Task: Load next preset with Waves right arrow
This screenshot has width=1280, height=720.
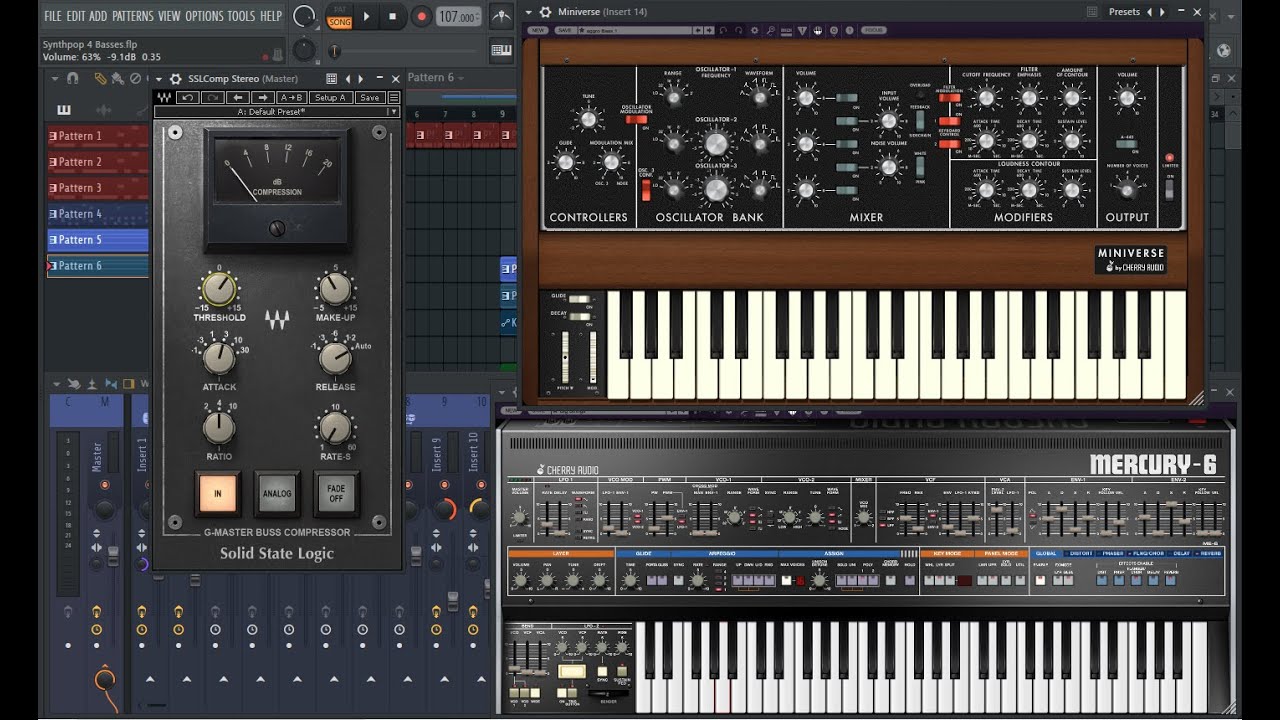Action: point(263,97)
